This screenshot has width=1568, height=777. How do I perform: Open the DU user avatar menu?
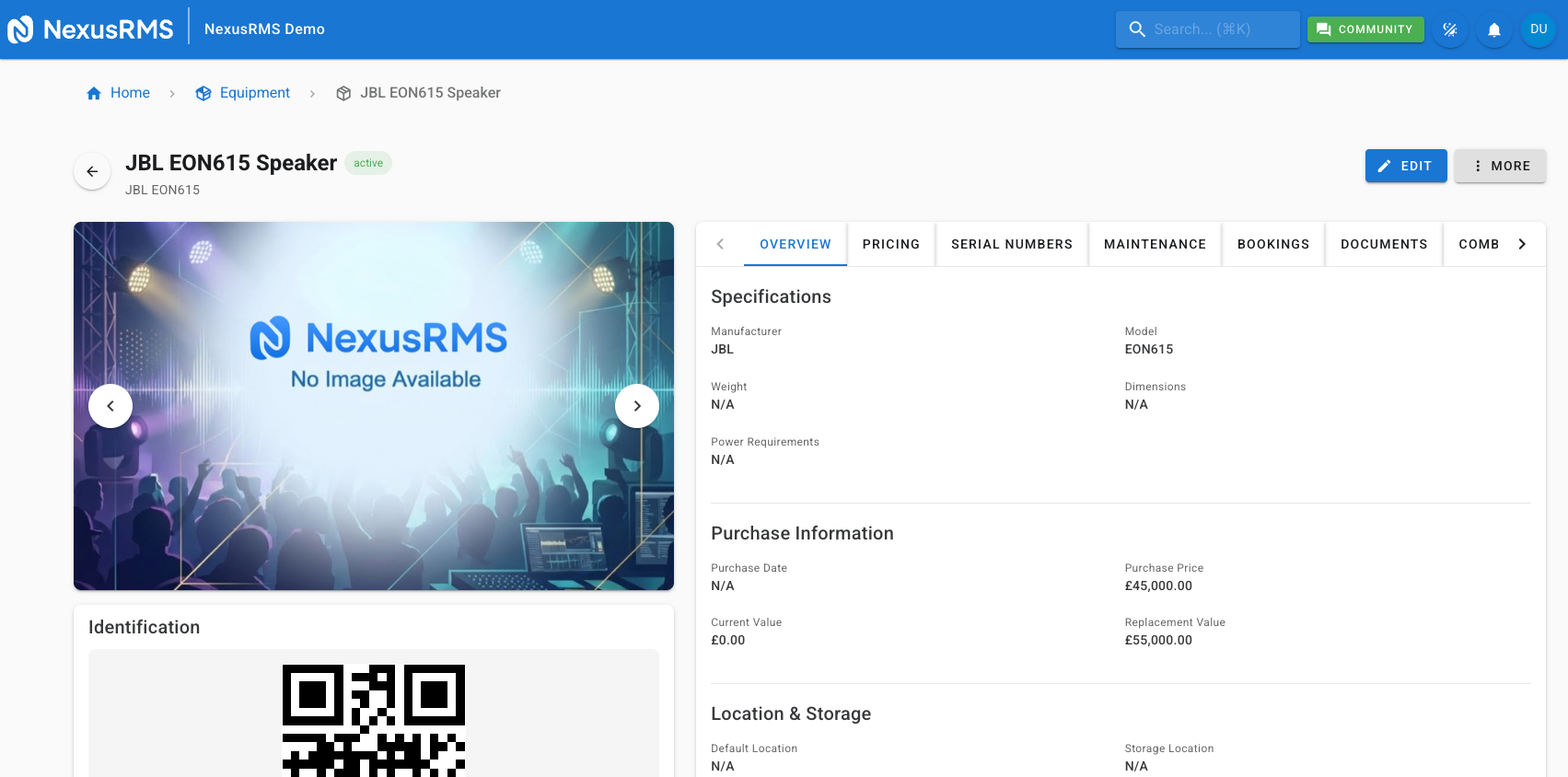click(1539, 29)
